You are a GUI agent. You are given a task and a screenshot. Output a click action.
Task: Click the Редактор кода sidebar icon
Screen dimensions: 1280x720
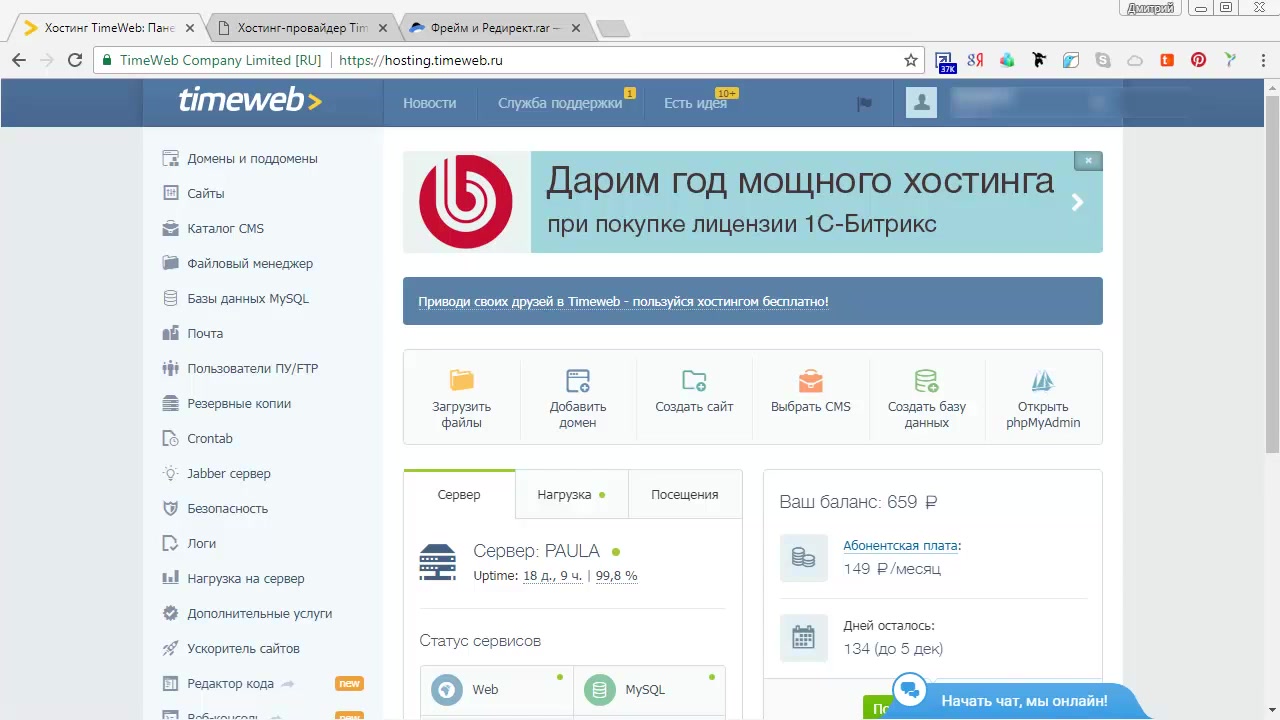coord(170,683)
